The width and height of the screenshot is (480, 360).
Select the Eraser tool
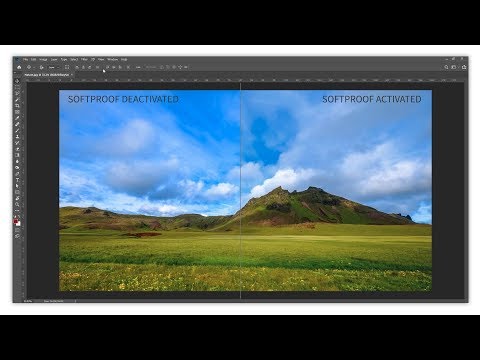point(17,149)
